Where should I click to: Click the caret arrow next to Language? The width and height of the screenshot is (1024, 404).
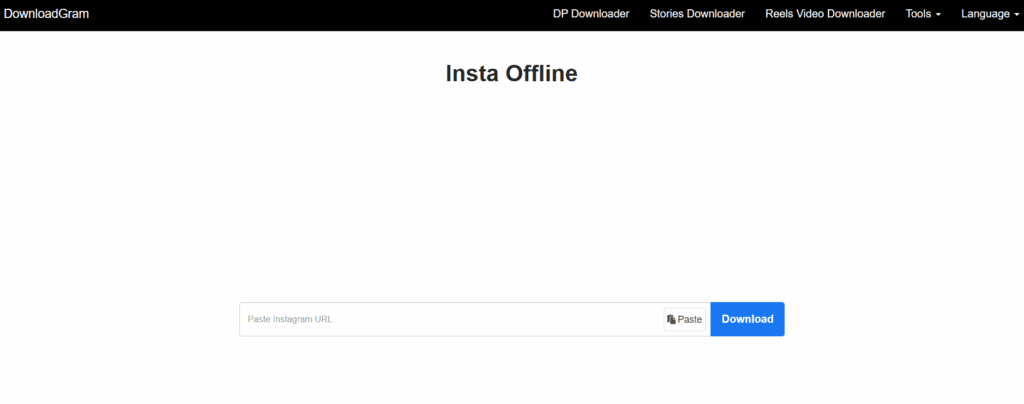(1016, 15)
